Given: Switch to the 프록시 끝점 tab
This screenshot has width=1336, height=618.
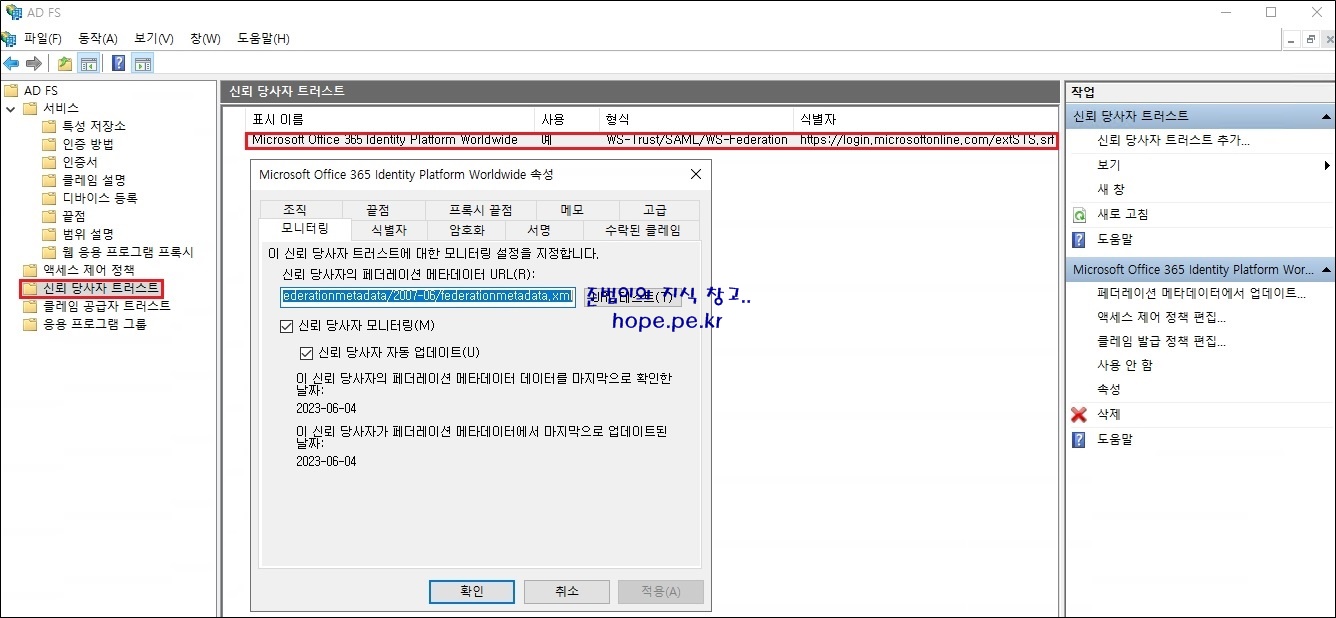Looking at the screenshot, I should tap(480, 210).
